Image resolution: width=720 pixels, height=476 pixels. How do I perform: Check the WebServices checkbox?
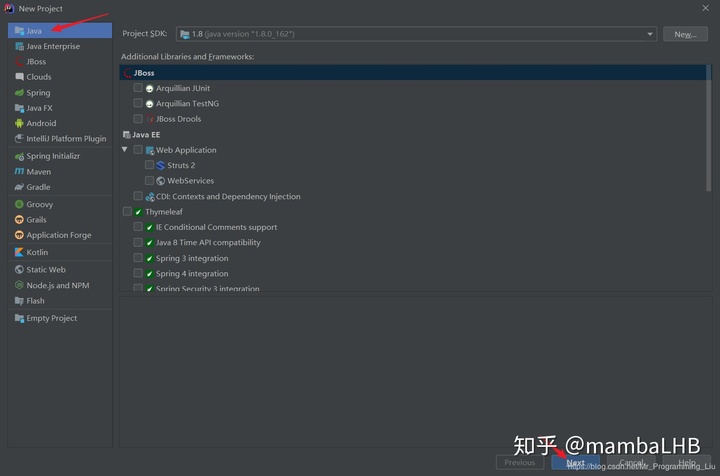[149, 180]
